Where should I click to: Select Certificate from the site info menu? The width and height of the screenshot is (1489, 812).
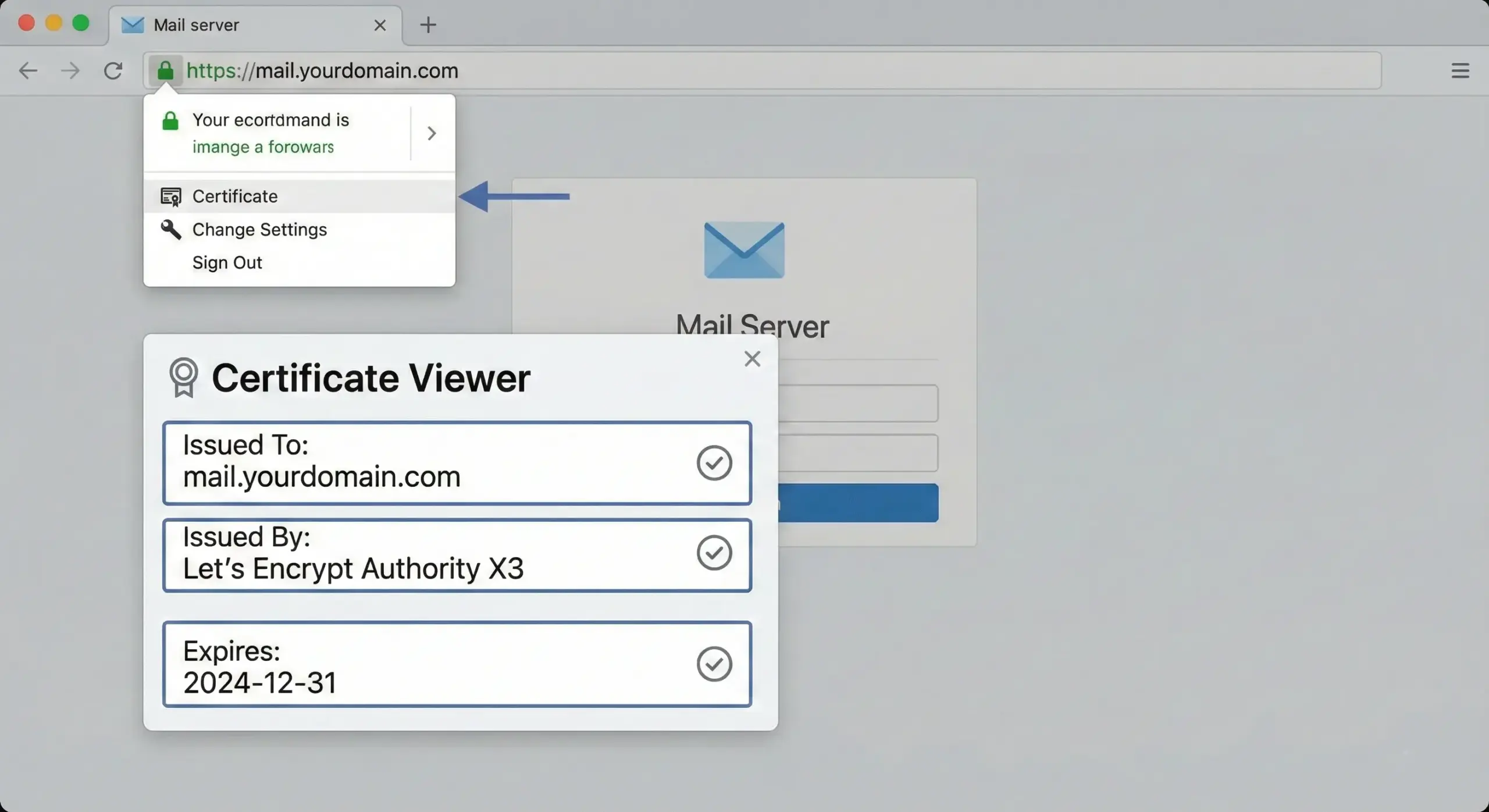pos(235,196)
